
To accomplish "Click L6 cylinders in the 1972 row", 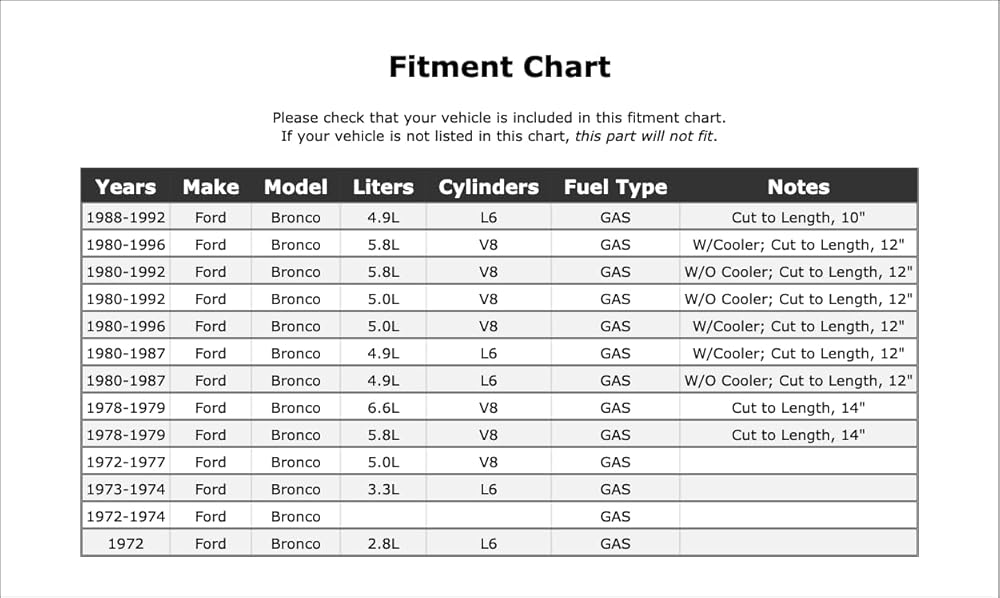I will tap(489, 543).
